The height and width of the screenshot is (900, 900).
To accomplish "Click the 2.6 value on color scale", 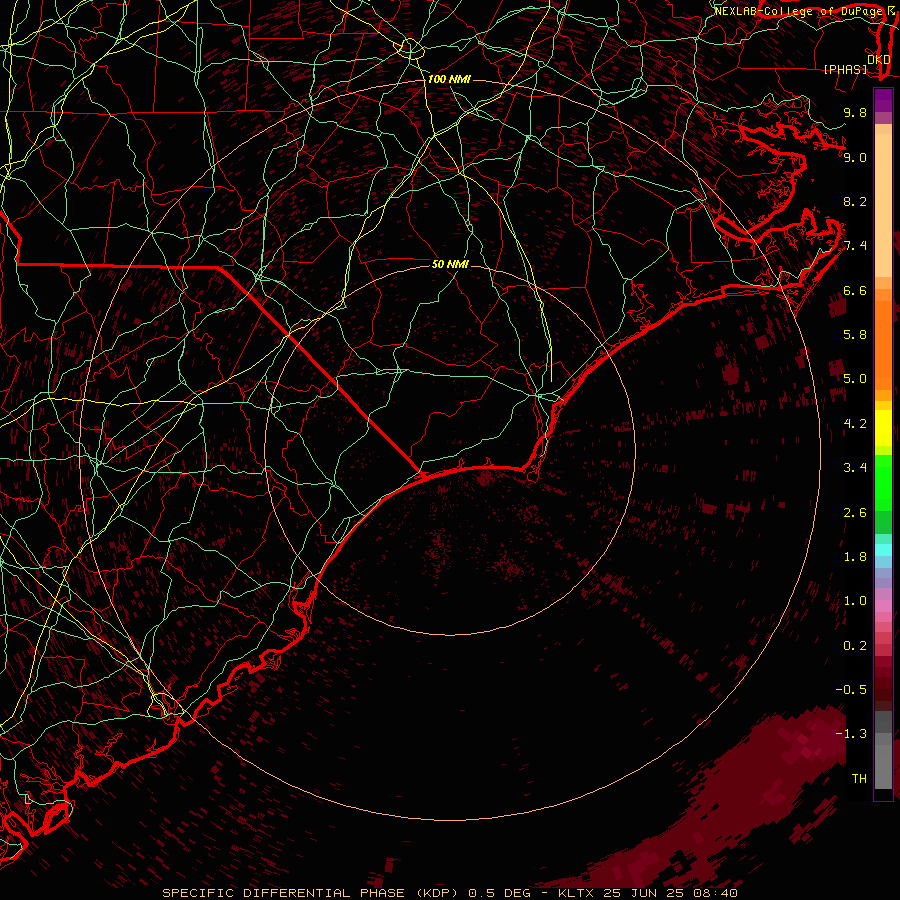I will 855,513.
